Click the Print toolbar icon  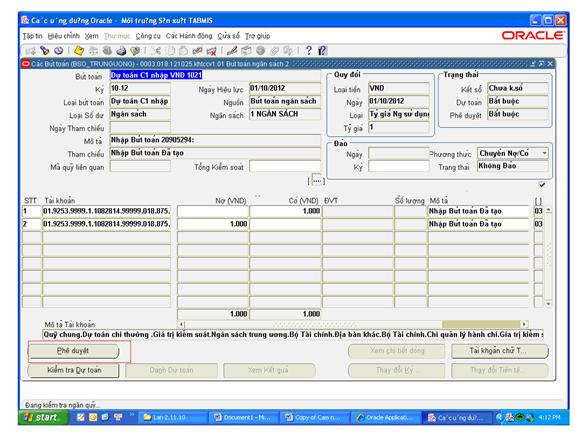(121, 51)
